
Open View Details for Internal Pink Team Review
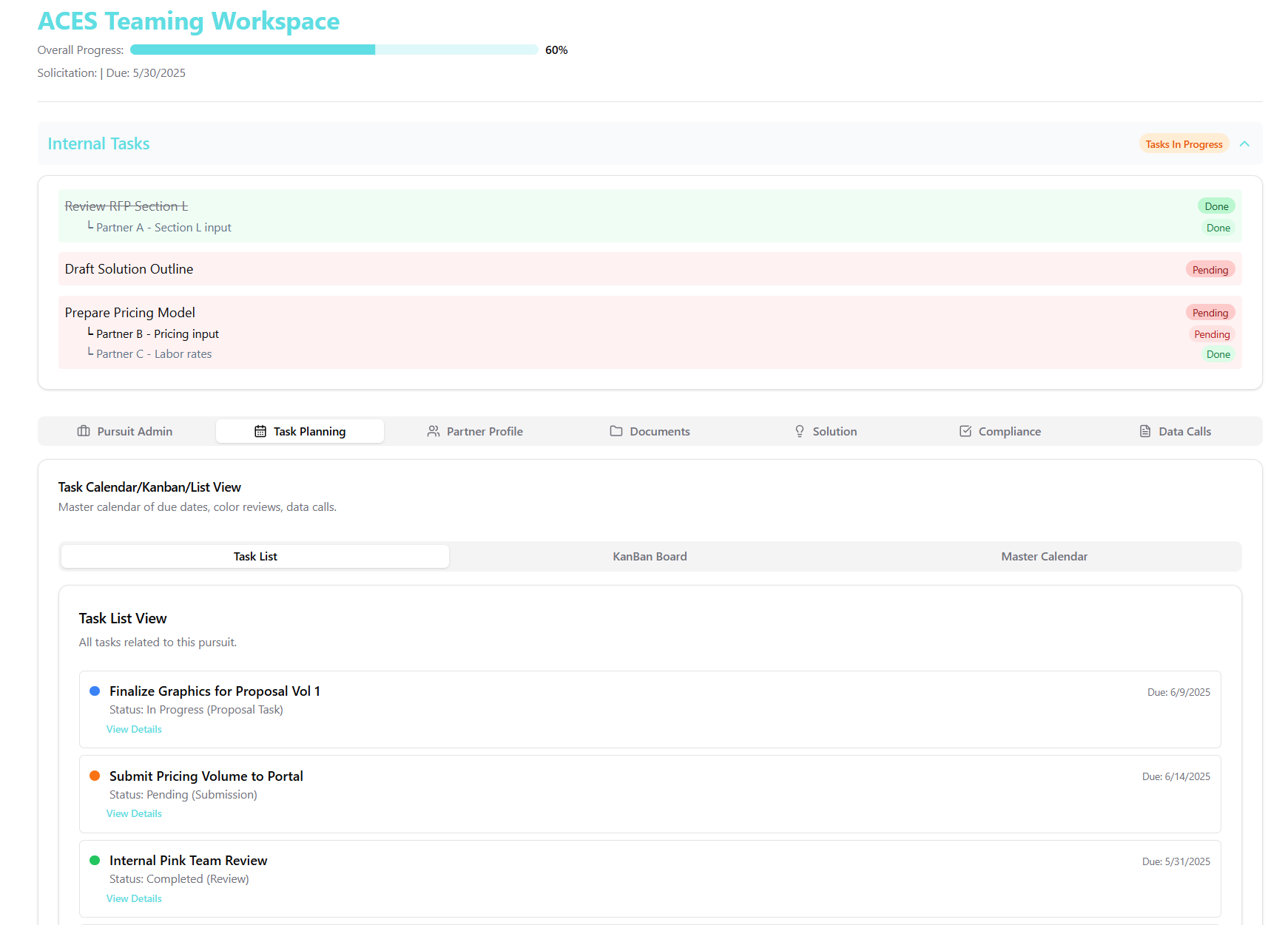coord(134,898)
